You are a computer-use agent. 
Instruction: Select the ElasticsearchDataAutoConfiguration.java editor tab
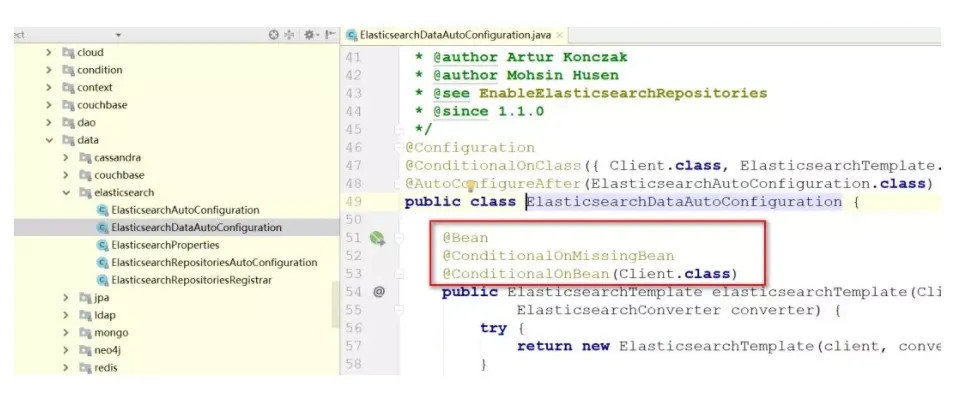coord(454,35)
